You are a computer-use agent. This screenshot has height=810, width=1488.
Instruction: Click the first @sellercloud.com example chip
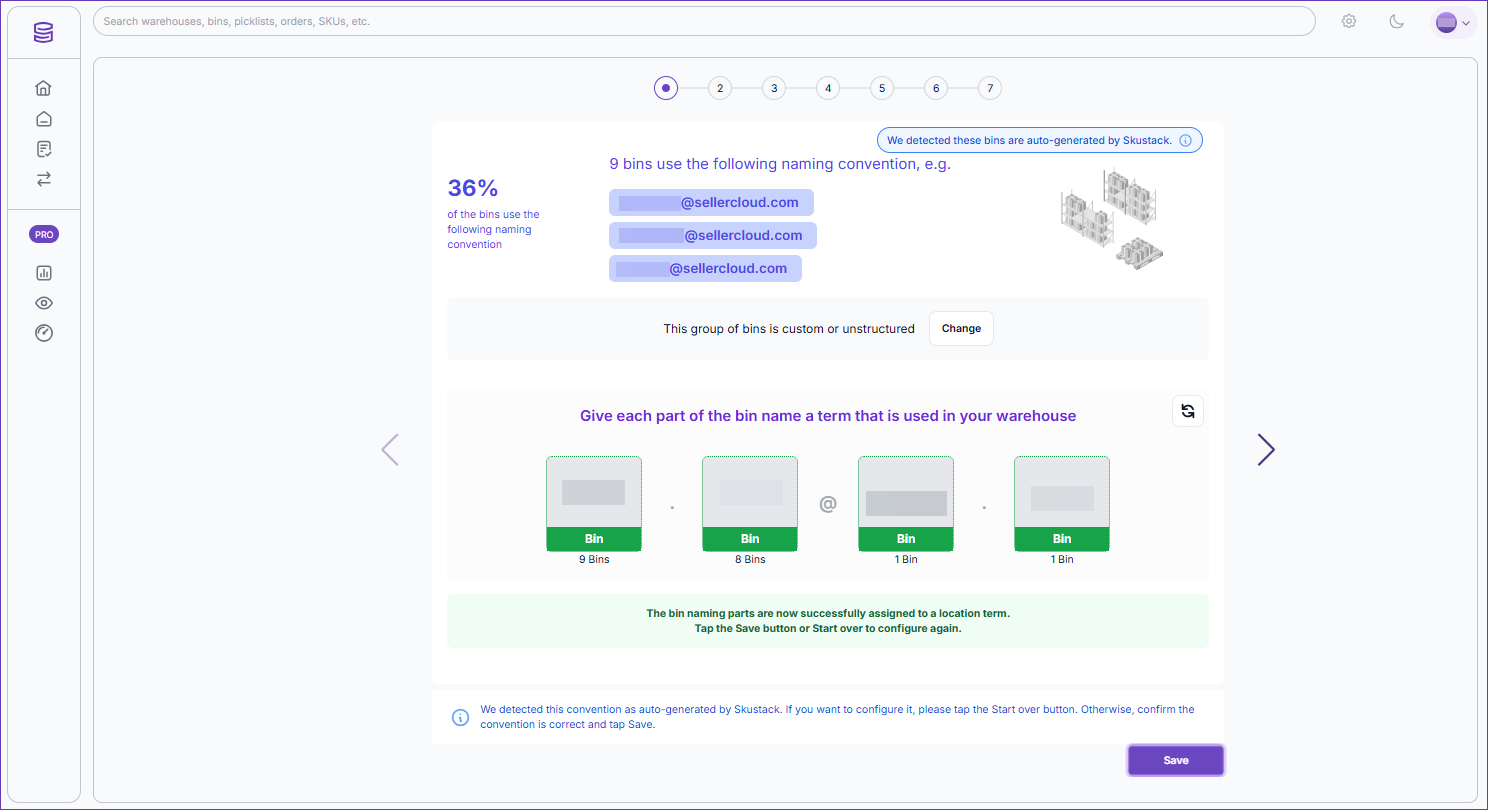click(x=711, y=203)
